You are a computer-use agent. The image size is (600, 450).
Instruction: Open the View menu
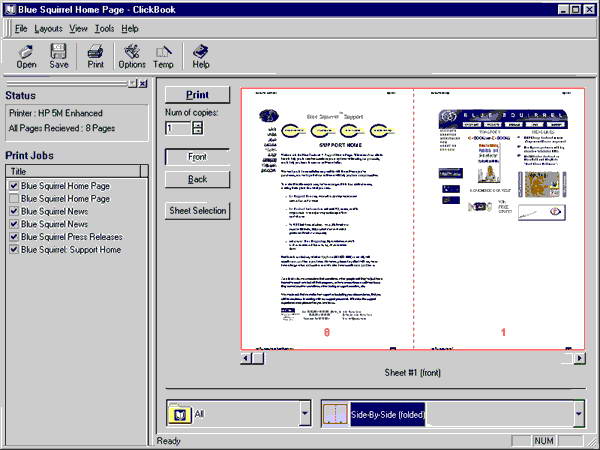pos(78,29)
